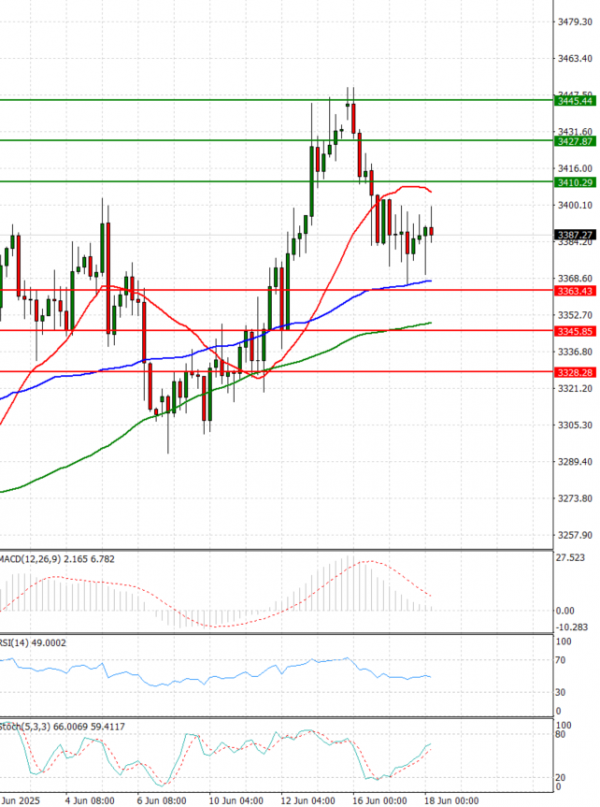This screenshot has height=807, width=600.
Task: Click the 6 Jun 08:00 time label
Action: (x=162, y=800)
